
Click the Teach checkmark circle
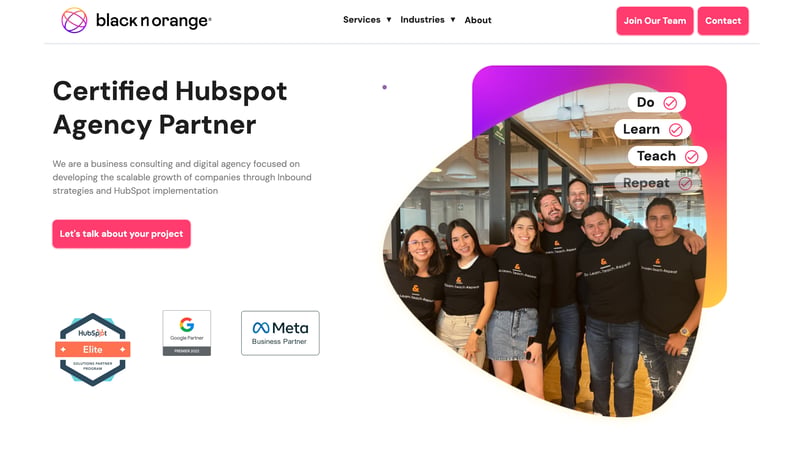(691, 157)
